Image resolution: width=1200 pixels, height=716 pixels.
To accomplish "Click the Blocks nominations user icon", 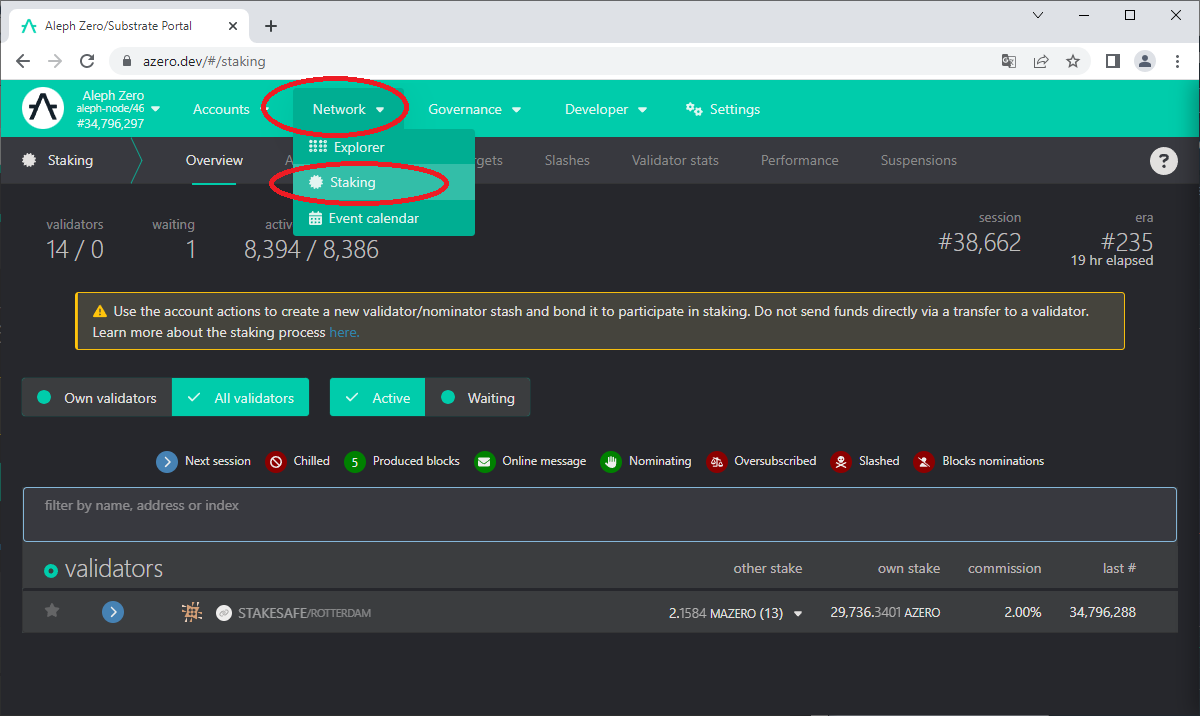I will pos(924,462).
